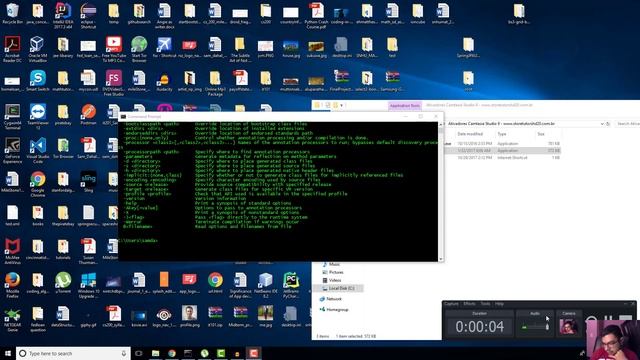
Task: Open Task View from the taskbar
Action: pos(139,353)
